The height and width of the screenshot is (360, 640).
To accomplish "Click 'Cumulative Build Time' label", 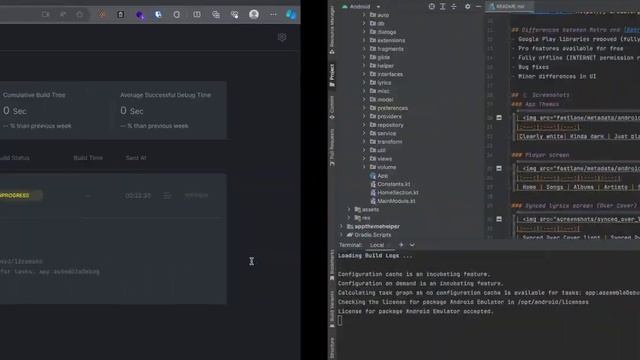I will coord(34,95).
